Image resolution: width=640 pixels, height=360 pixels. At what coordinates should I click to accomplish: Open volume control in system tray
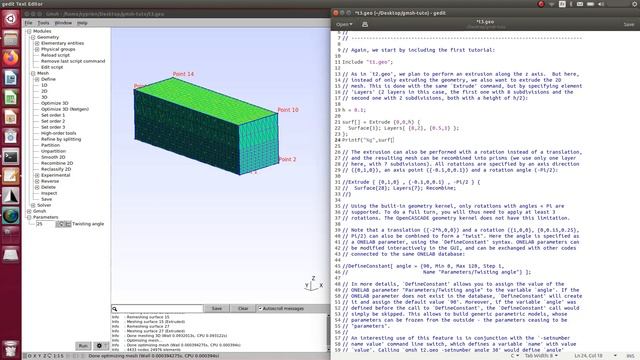tap(601, 4)
